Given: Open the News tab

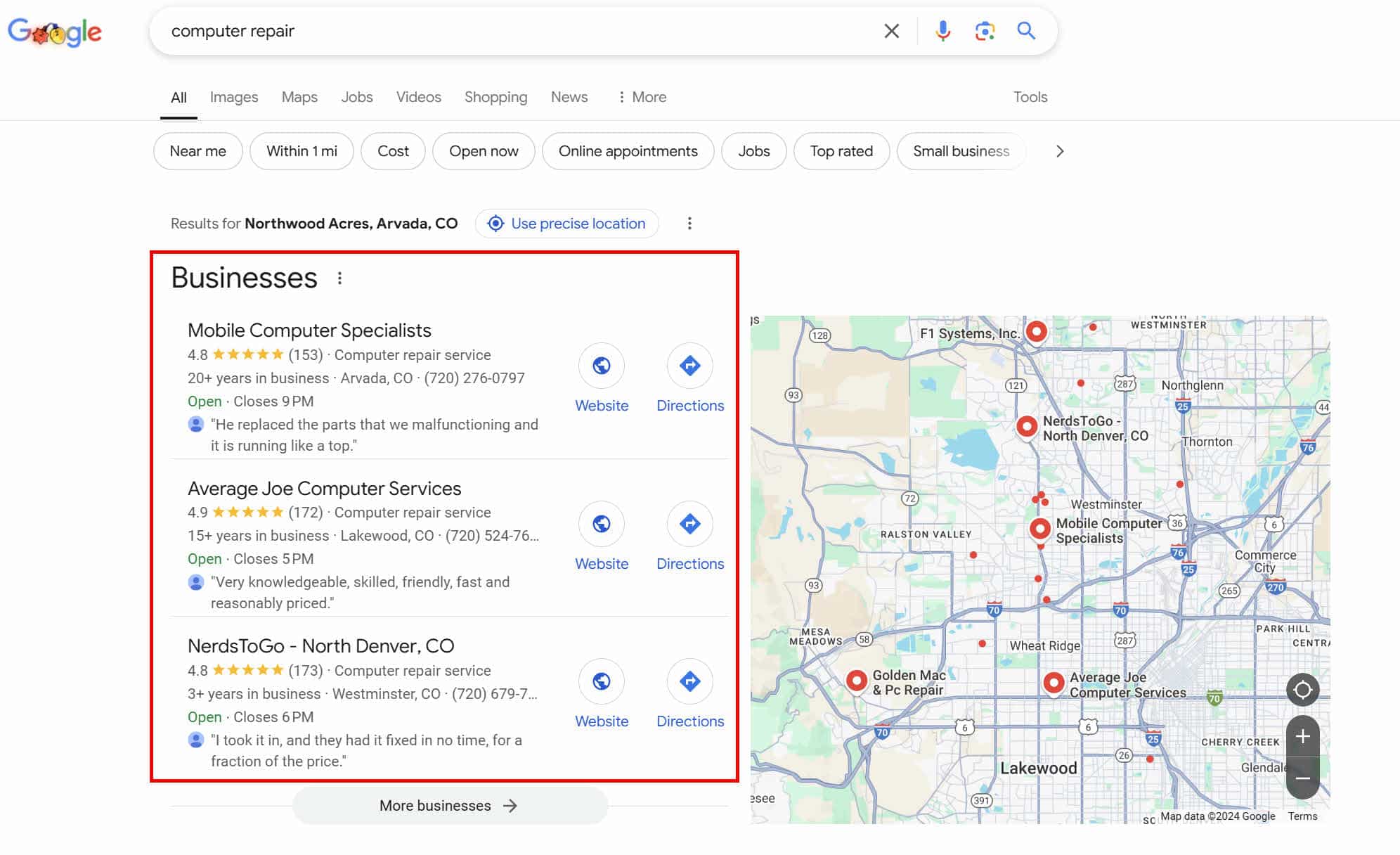Looking at the screenshot, I should (x=569, y=97).
